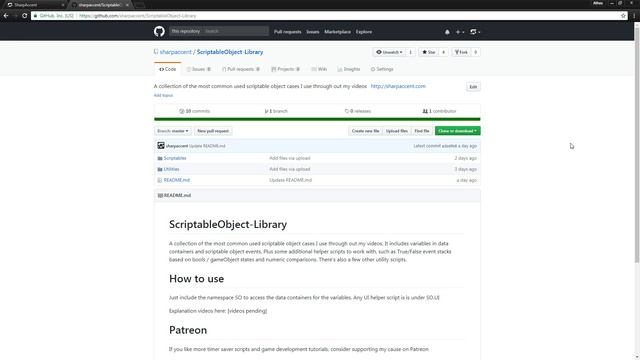Open the Branch master dropdown

[173, 131]
